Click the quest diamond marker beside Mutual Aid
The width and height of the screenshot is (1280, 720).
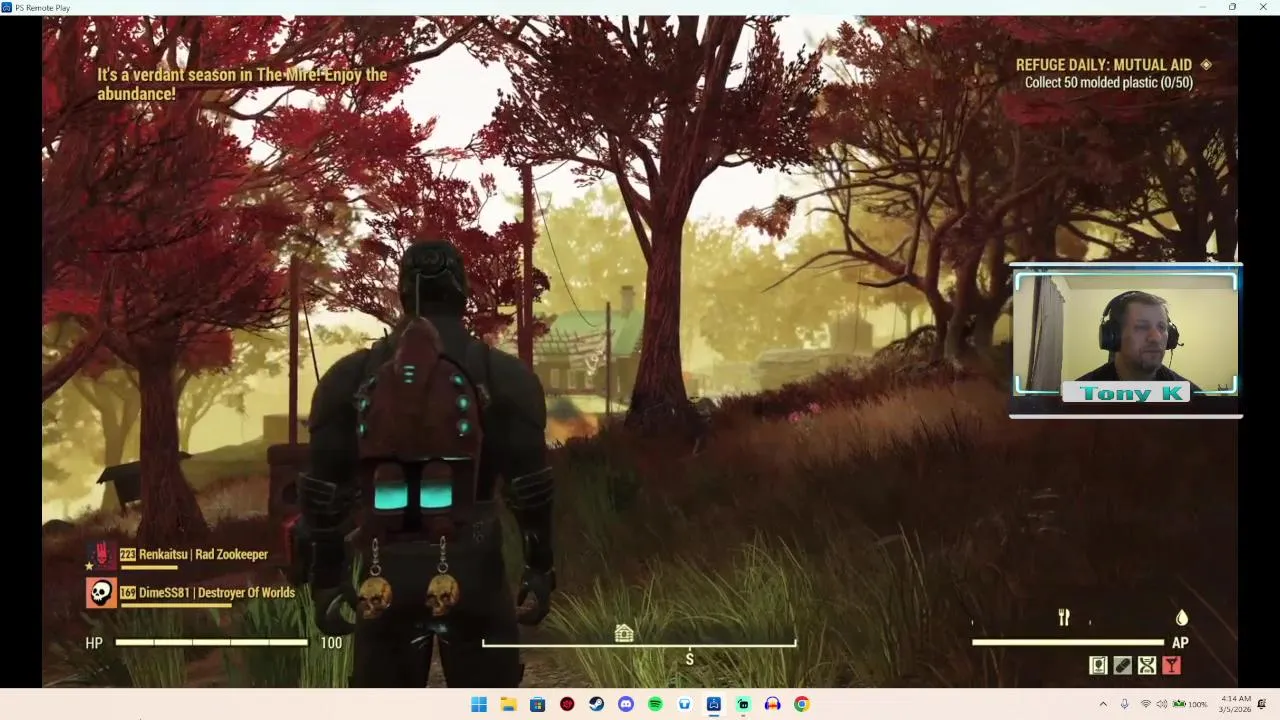(x=1206, y=65)
